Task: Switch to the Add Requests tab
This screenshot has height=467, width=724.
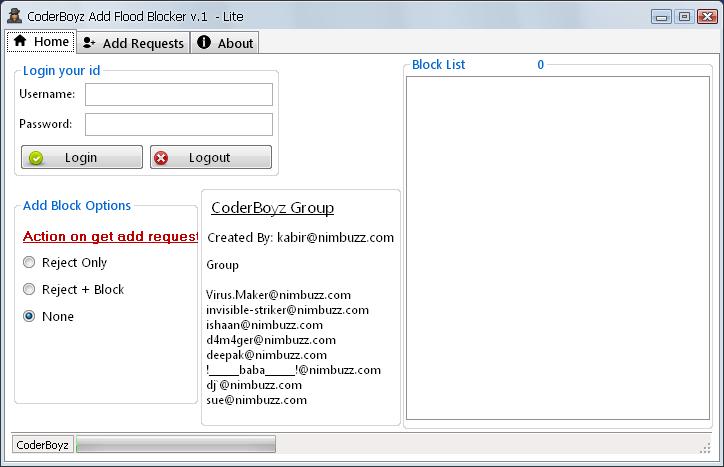Action: click(x=134, y=43)
